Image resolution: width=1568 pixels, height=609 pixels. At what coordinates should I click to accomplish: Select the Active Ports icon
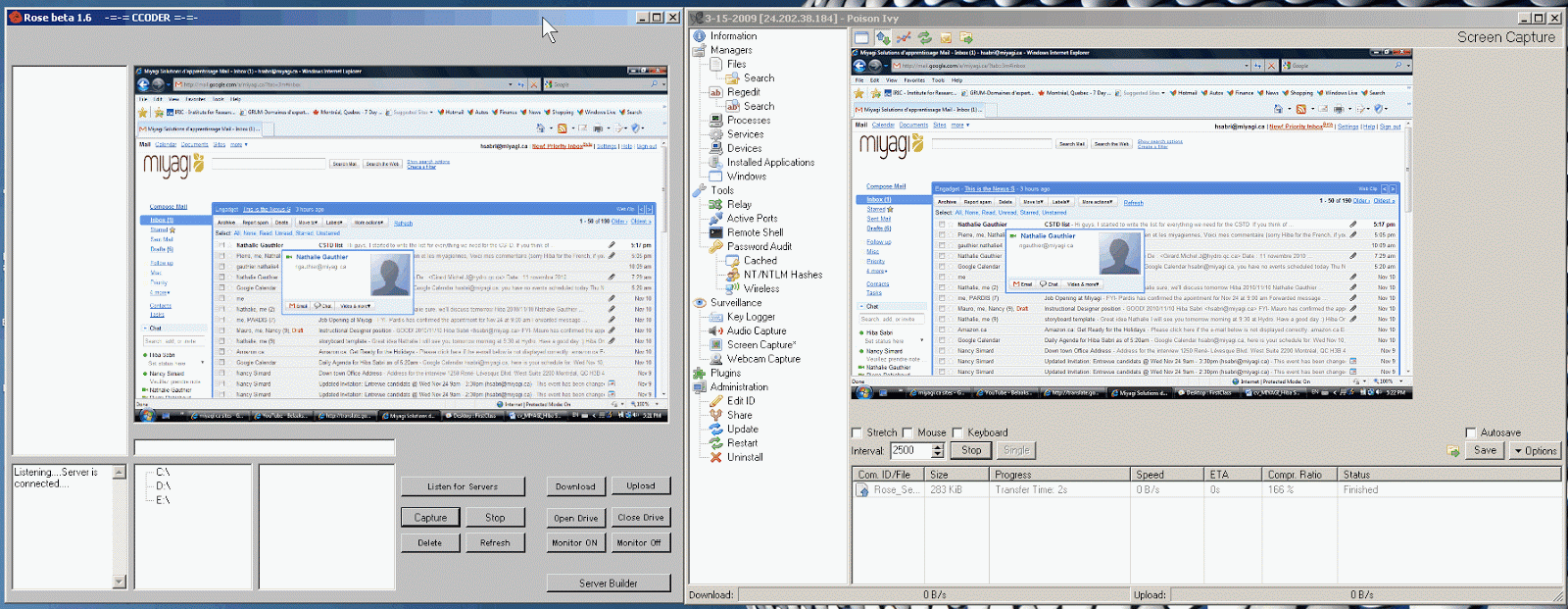coord(715,219)
